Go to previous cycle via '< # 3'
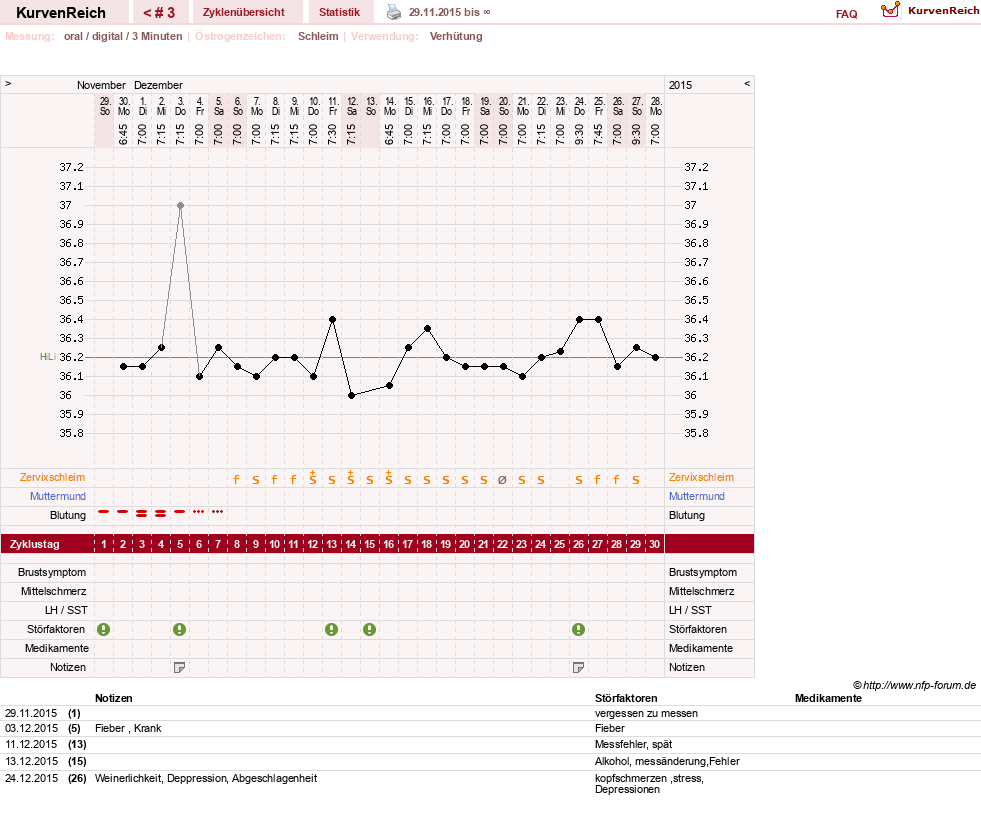 pos(159,13)
